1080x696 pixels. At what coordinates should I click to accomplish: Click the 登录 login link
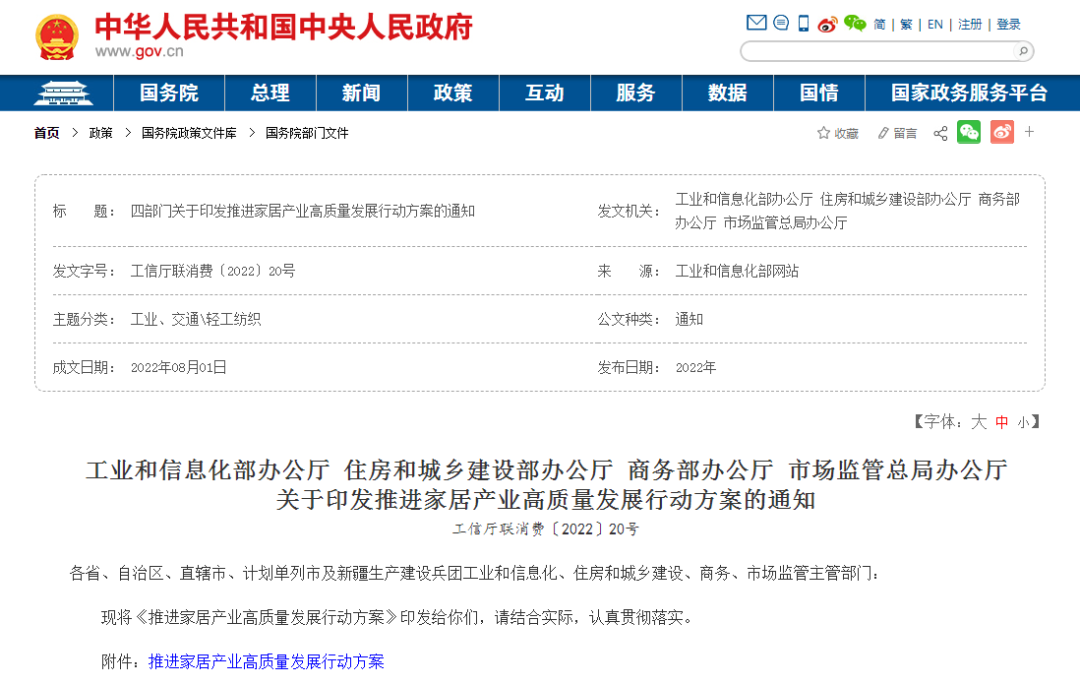[x=1009, y=24]
